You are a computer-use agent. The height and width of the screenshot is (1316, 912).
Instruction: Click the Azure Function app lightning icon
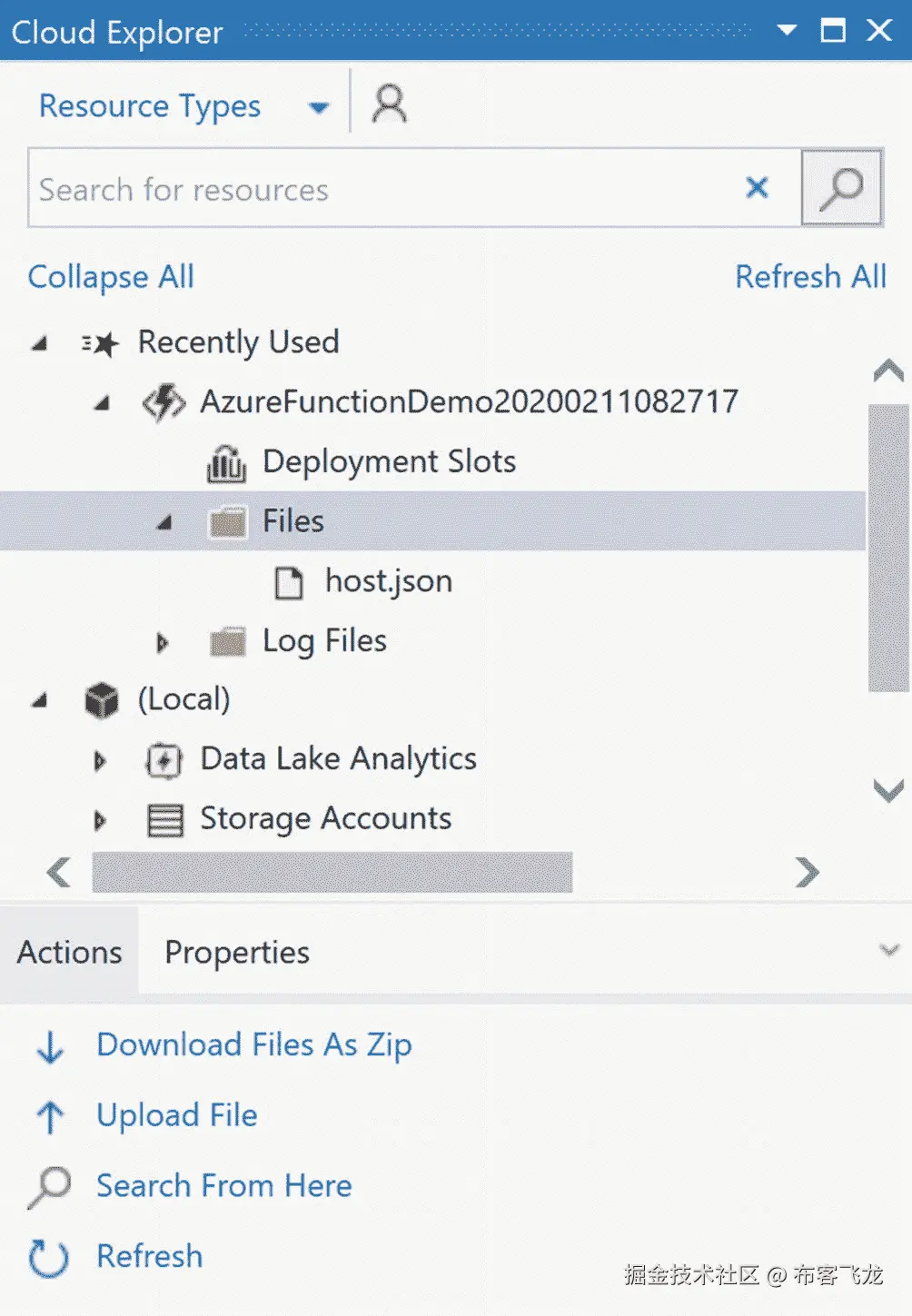point(164,402)
